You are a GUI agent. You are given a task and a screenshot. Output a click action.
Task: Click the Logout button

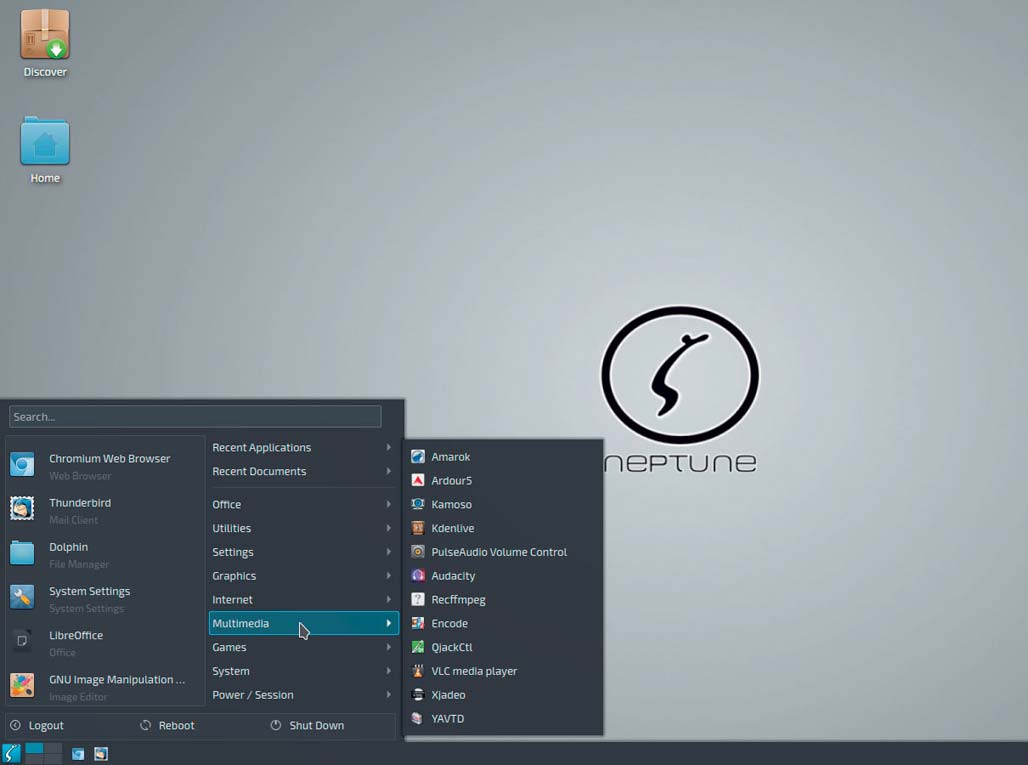(x=37, y=726)
